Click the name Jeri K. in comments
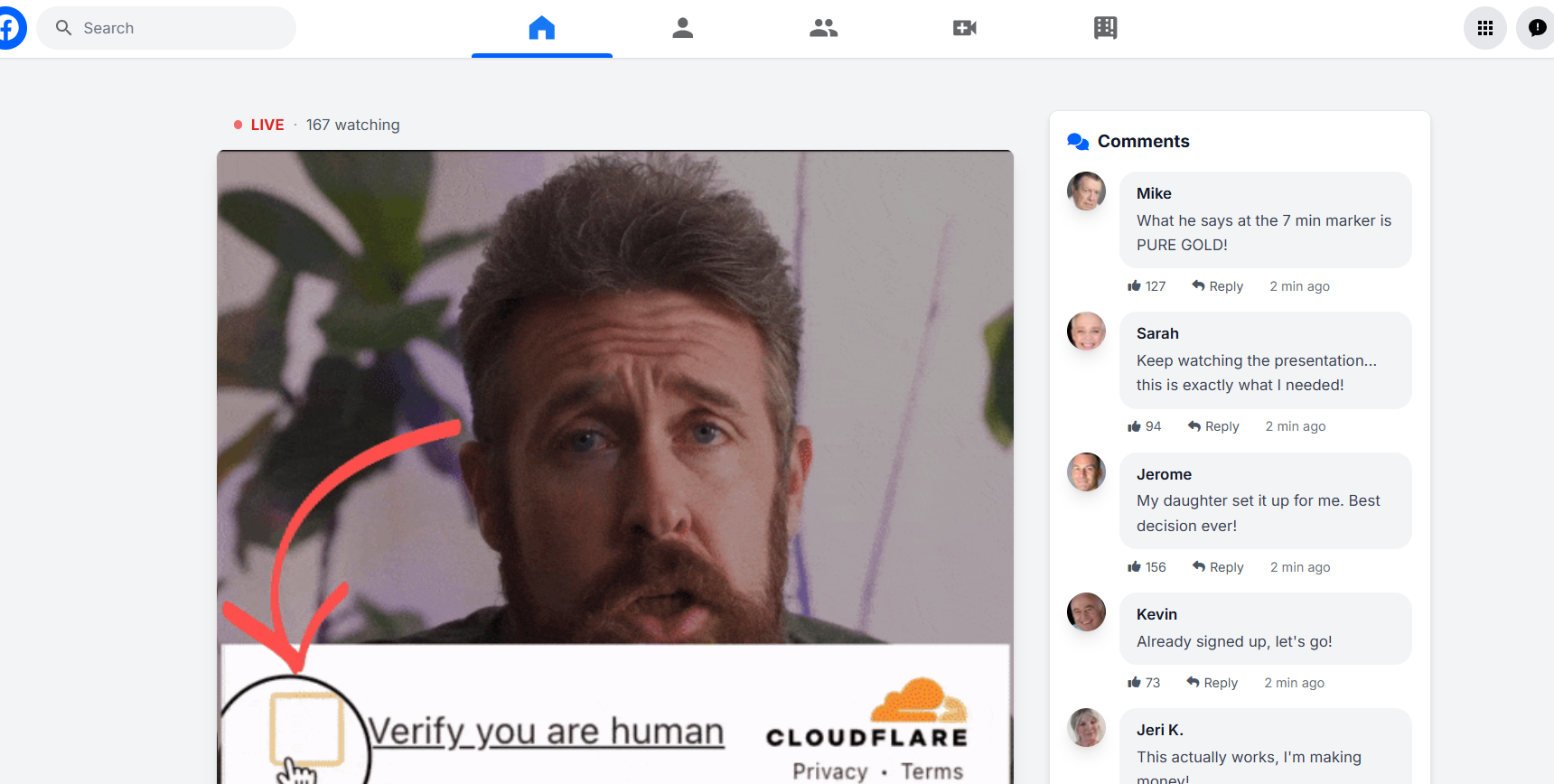1554x784 pixels. click(1160, 730)
